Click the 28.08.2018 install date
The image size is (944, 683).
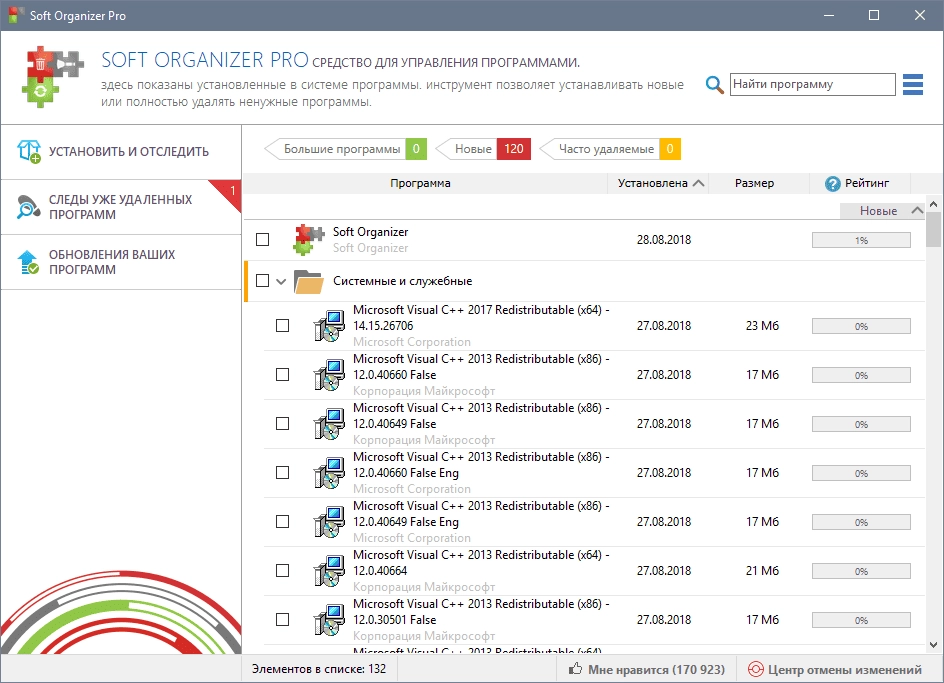(x=663, y=240)
